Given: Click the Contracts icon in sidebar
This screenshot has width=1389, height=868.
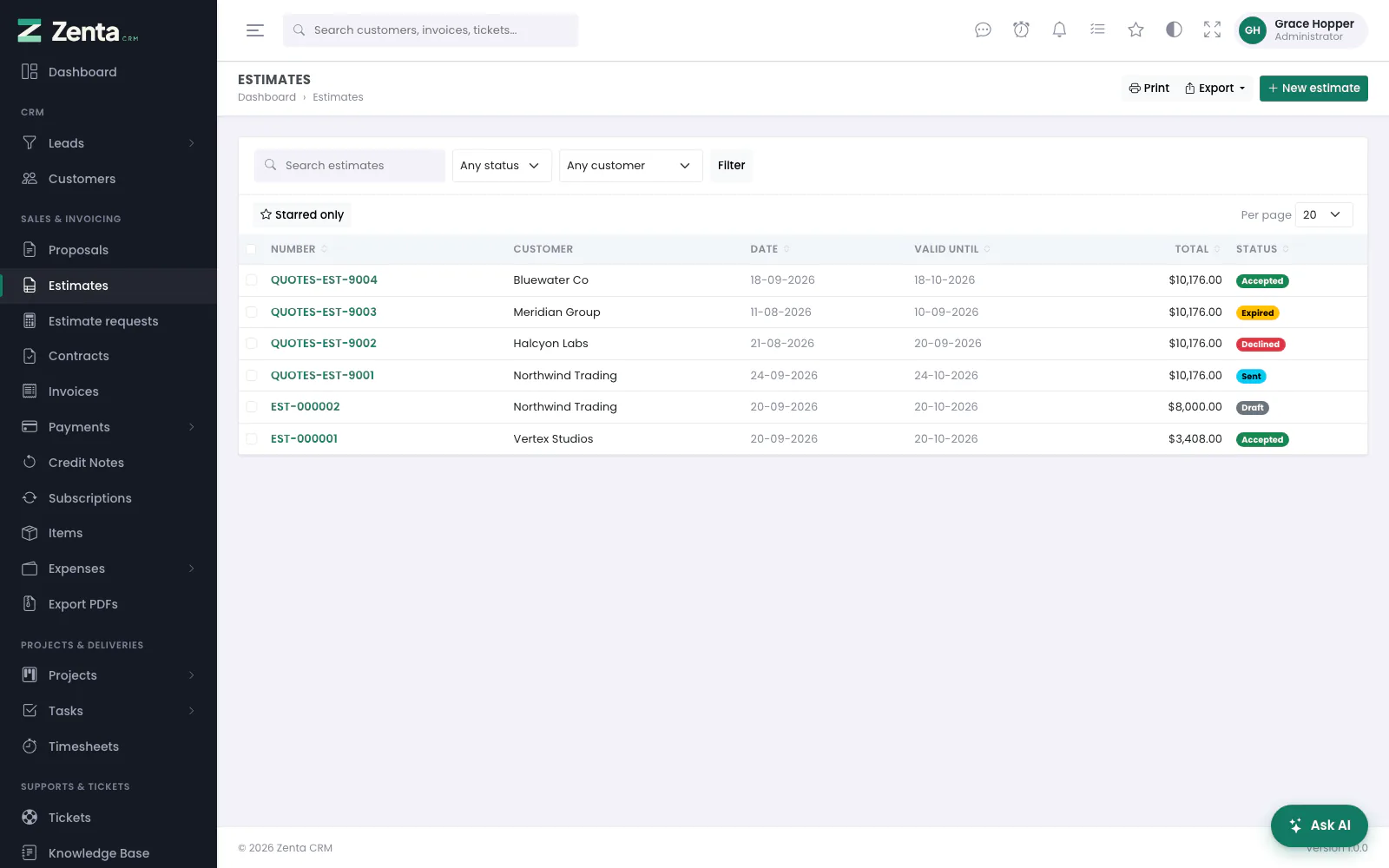Looking at the screenshot, I should pyautogui.click(x=30, y=356).
